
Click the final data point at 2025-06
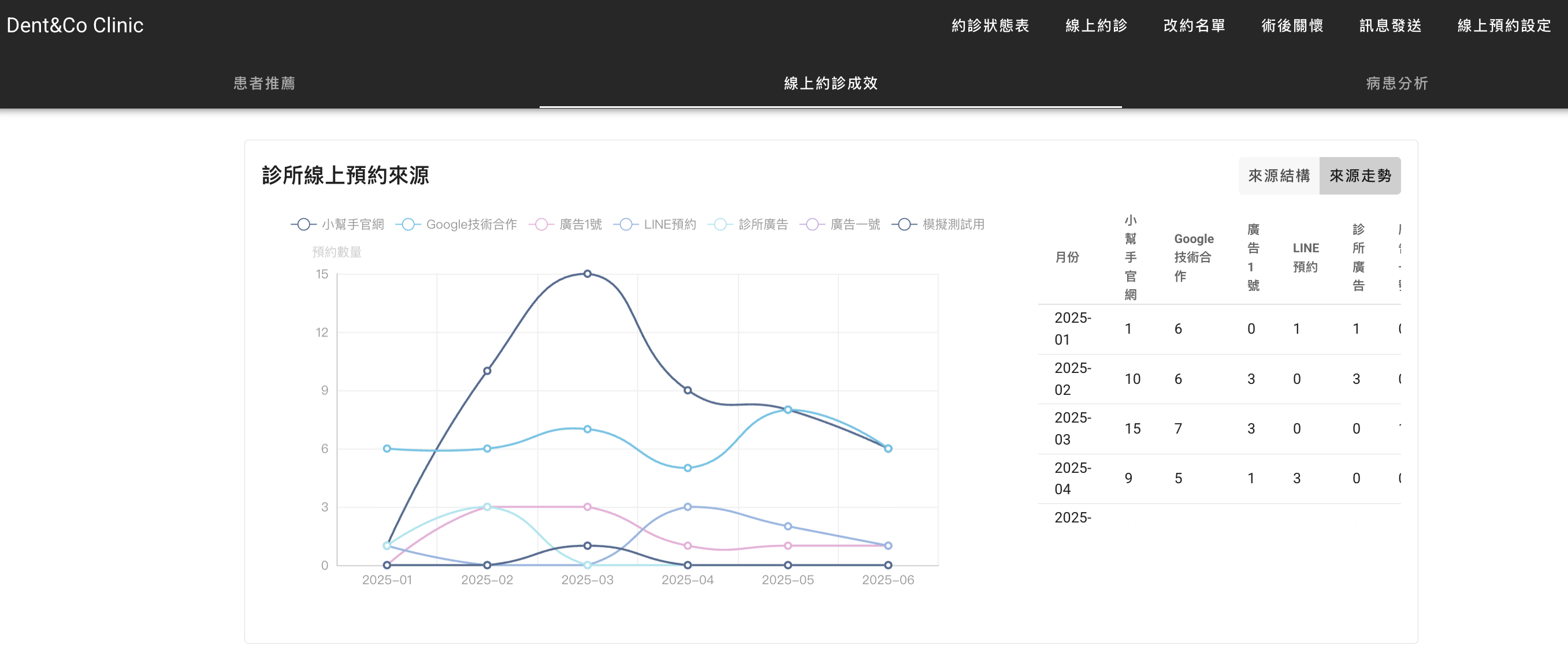887,449
